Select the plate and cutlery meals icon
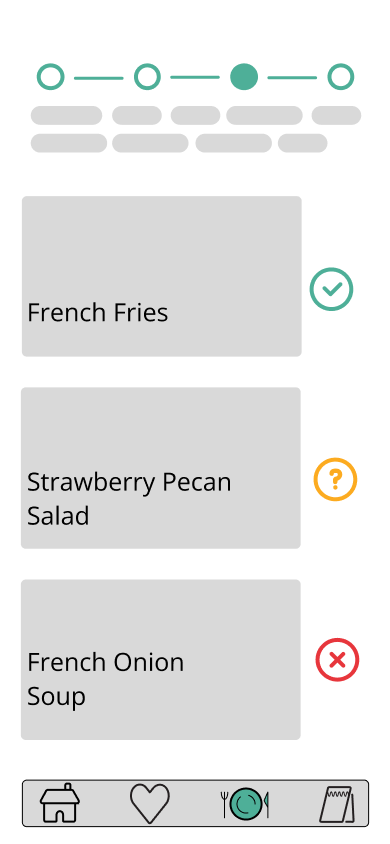This screenshot has height=844, width=390. coord(245,804)
